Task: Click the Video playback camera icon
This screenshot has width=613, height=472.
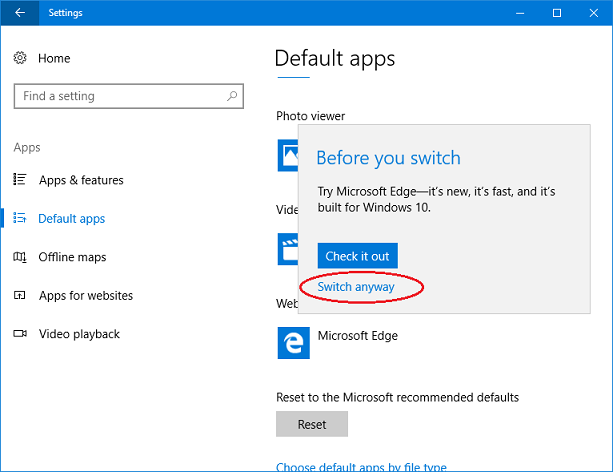Action: coord(20,334)
